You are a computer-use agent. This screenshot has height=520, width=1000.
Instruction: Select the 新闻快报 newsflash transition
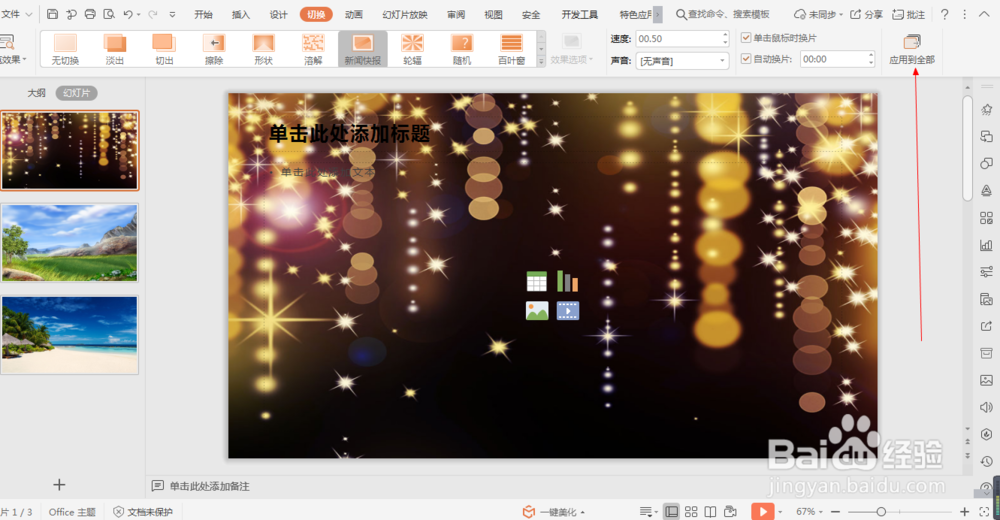click(362, 50)
